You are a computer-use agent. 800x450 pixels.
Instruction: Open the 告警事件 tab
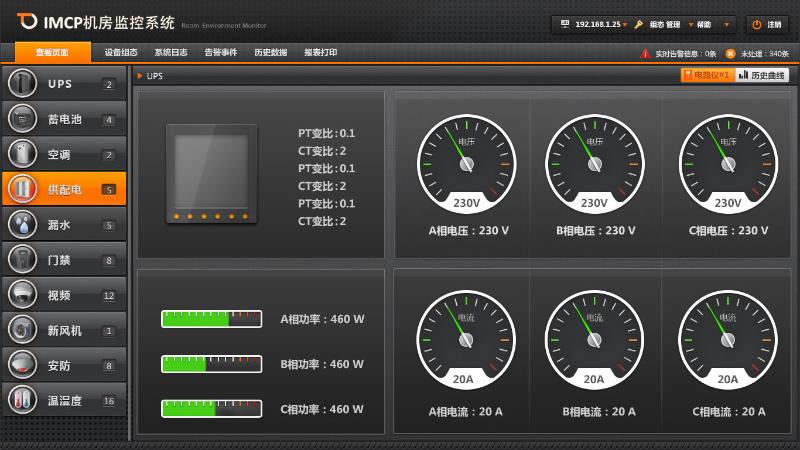(x=220, y=52)
